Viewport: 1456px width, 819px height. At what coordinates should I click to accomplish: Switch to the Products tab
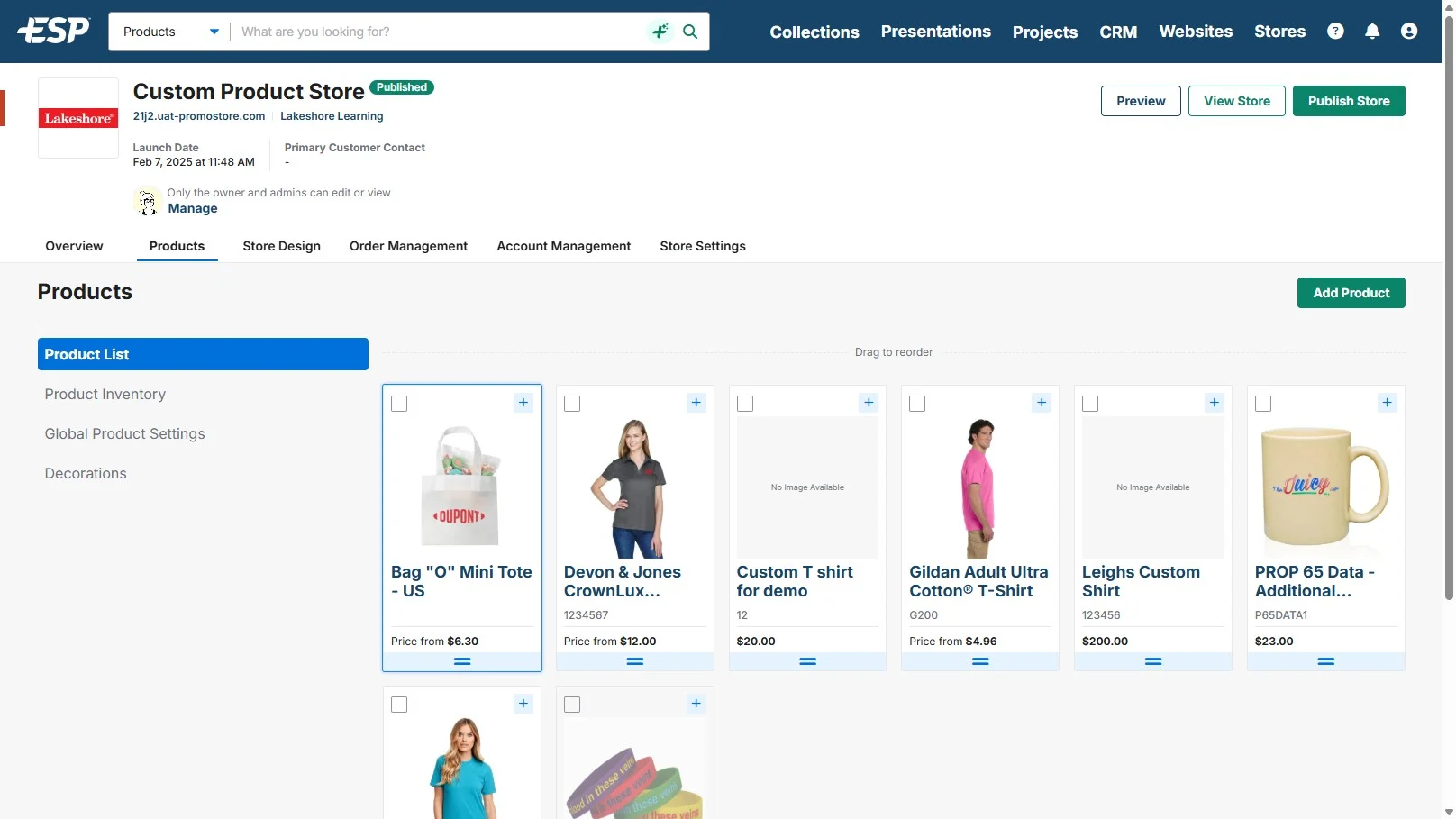177,246
